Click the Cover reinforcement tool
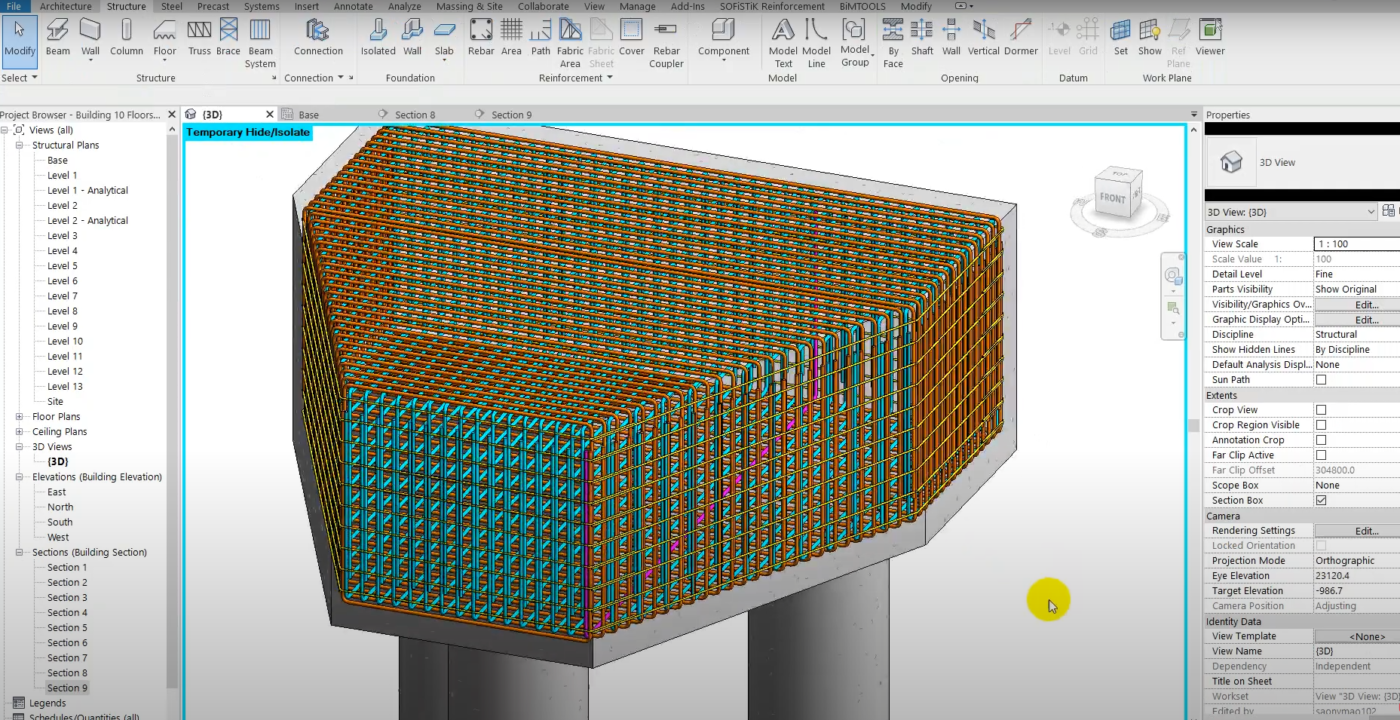This screenshot has height=720, width=1400. [x=631, y=42]
